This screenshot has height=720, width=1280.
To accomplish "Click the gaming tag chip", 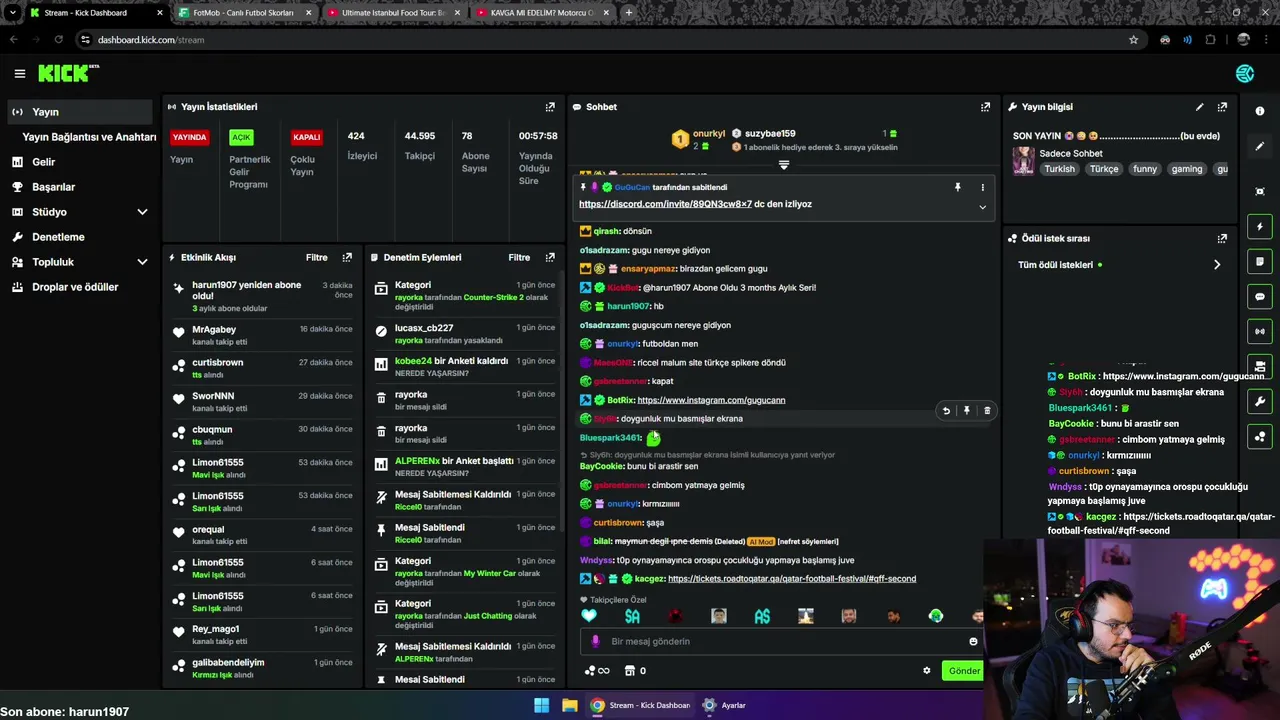I will coord(1187,169).
